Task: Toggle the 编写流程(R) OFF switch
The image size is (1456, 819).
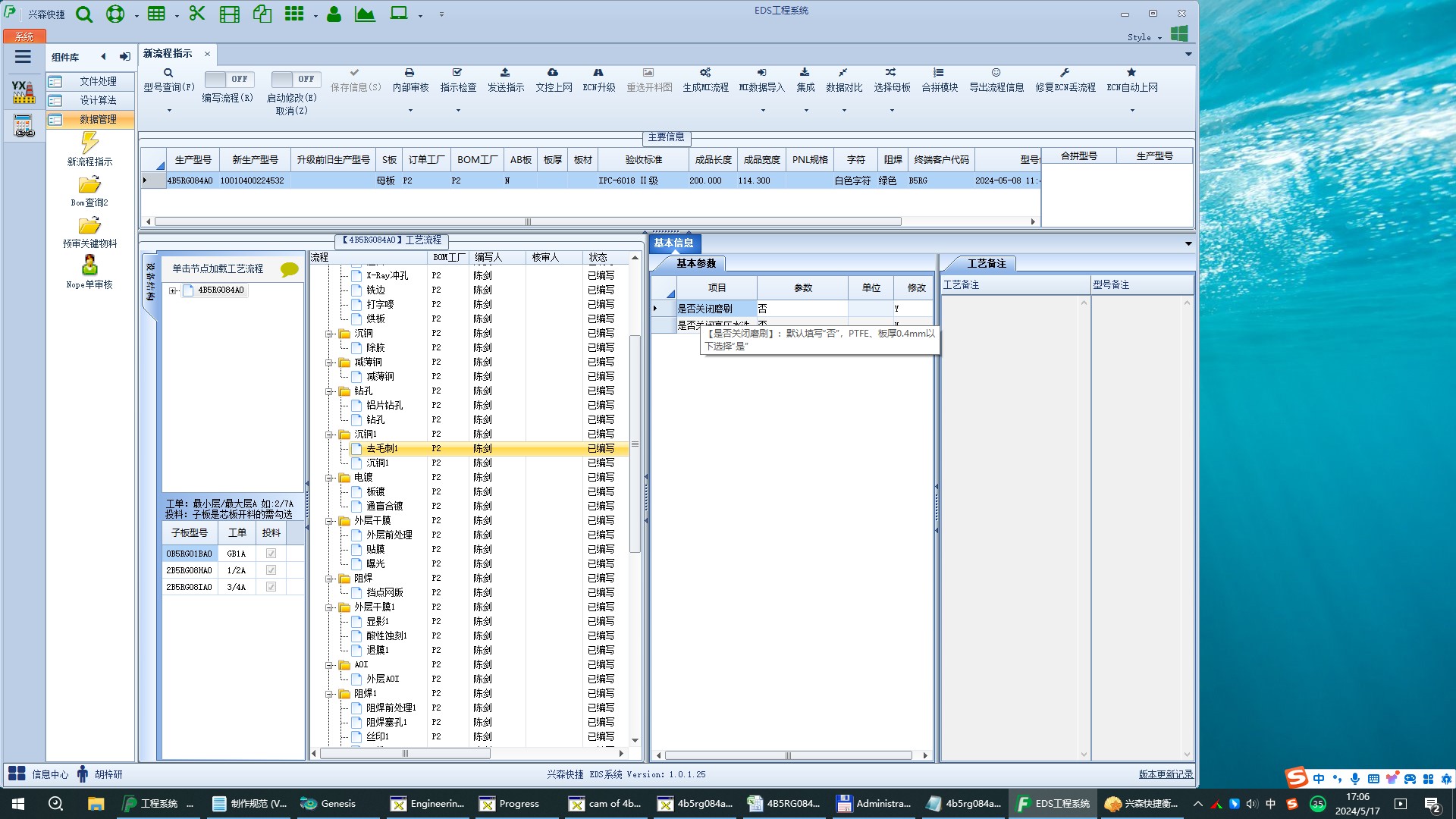Action: (229, 79)
